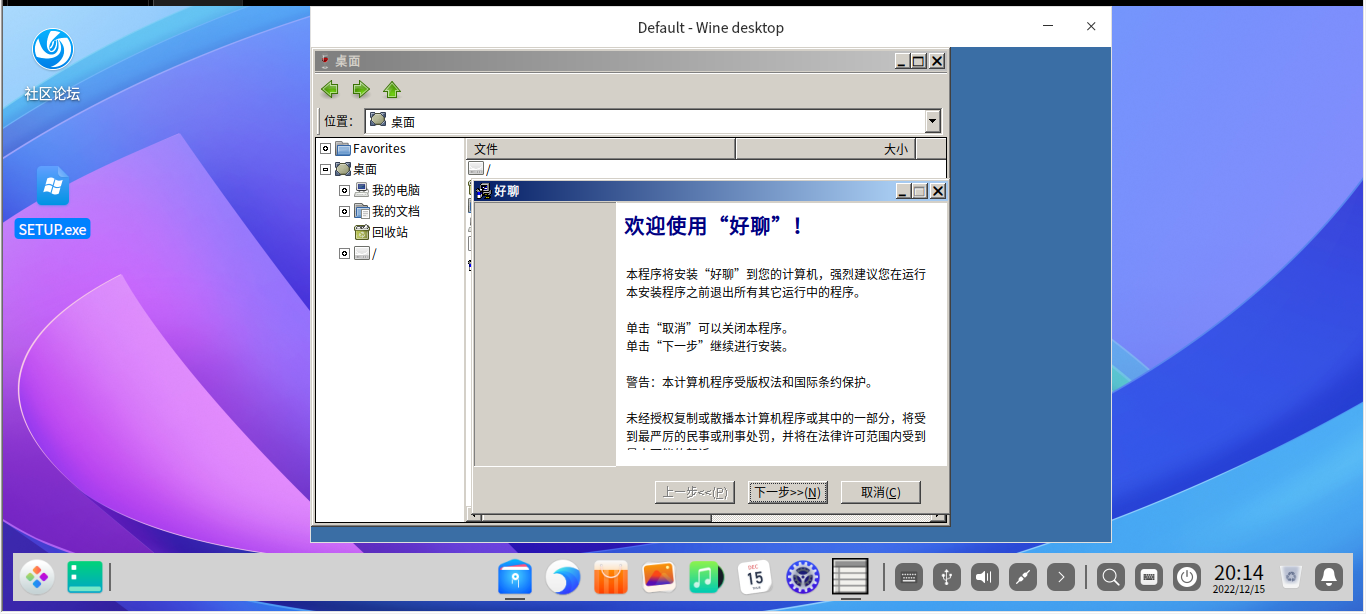Viewport: 1366px width, 614px height.
Task: Click the onscreen keyboard tray icon
Action: tap(909, 577)
